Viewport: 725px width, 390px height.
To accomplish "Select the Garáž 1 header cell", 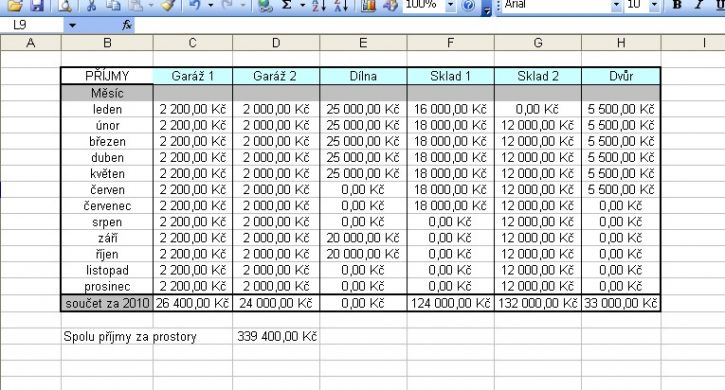I will click(193, 76).
